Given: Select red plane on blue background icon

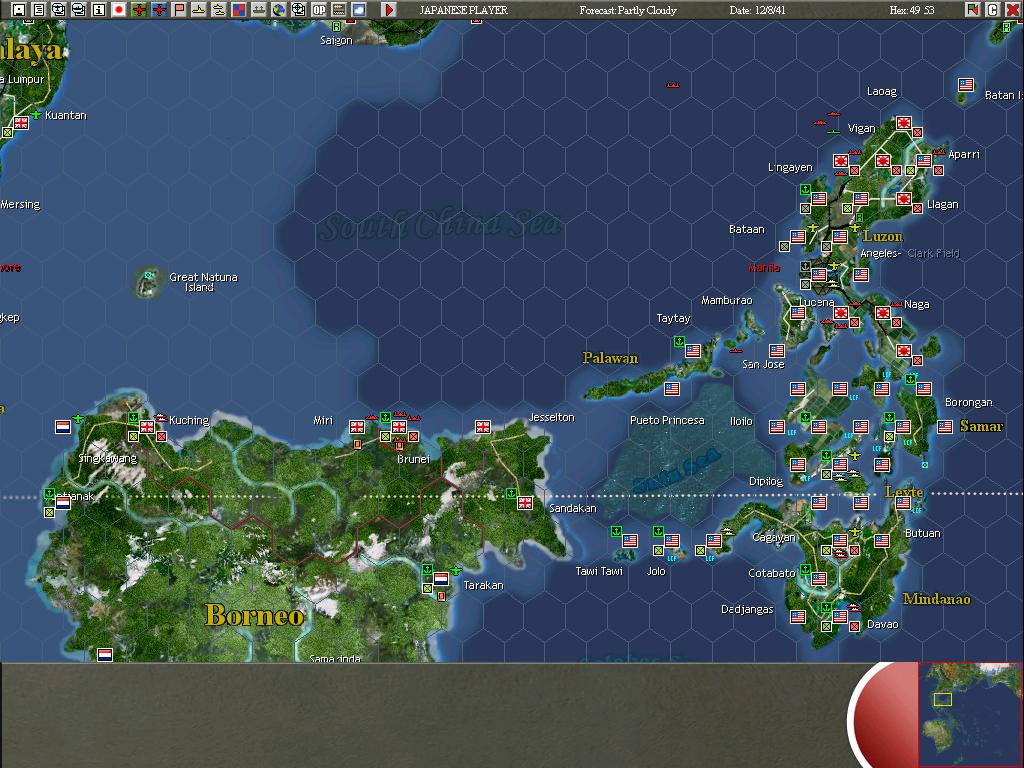Looking at the screenshot, I should (159, 10).
